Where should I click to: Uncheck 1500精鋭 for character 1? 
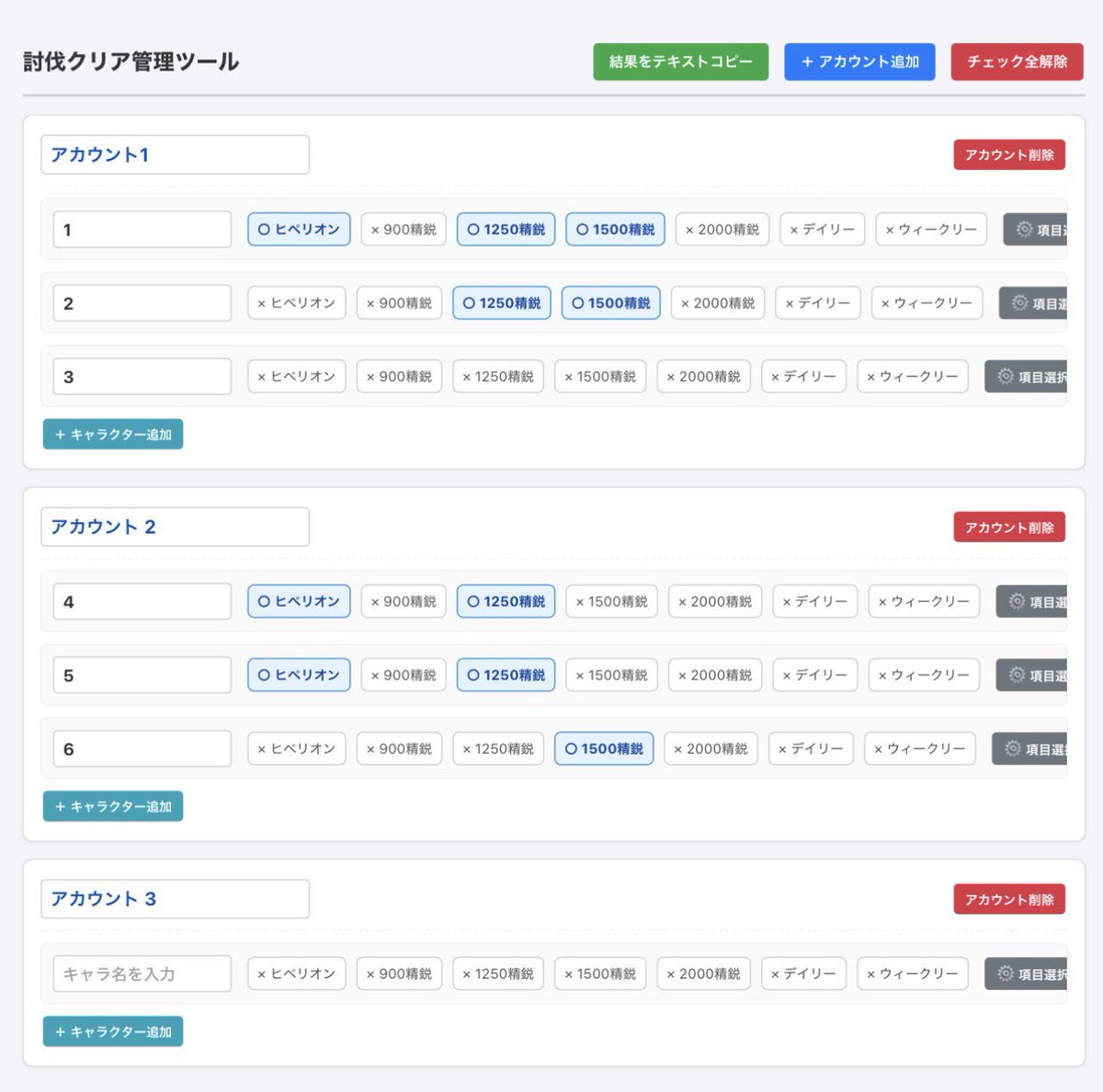click(x=615, y=229)
